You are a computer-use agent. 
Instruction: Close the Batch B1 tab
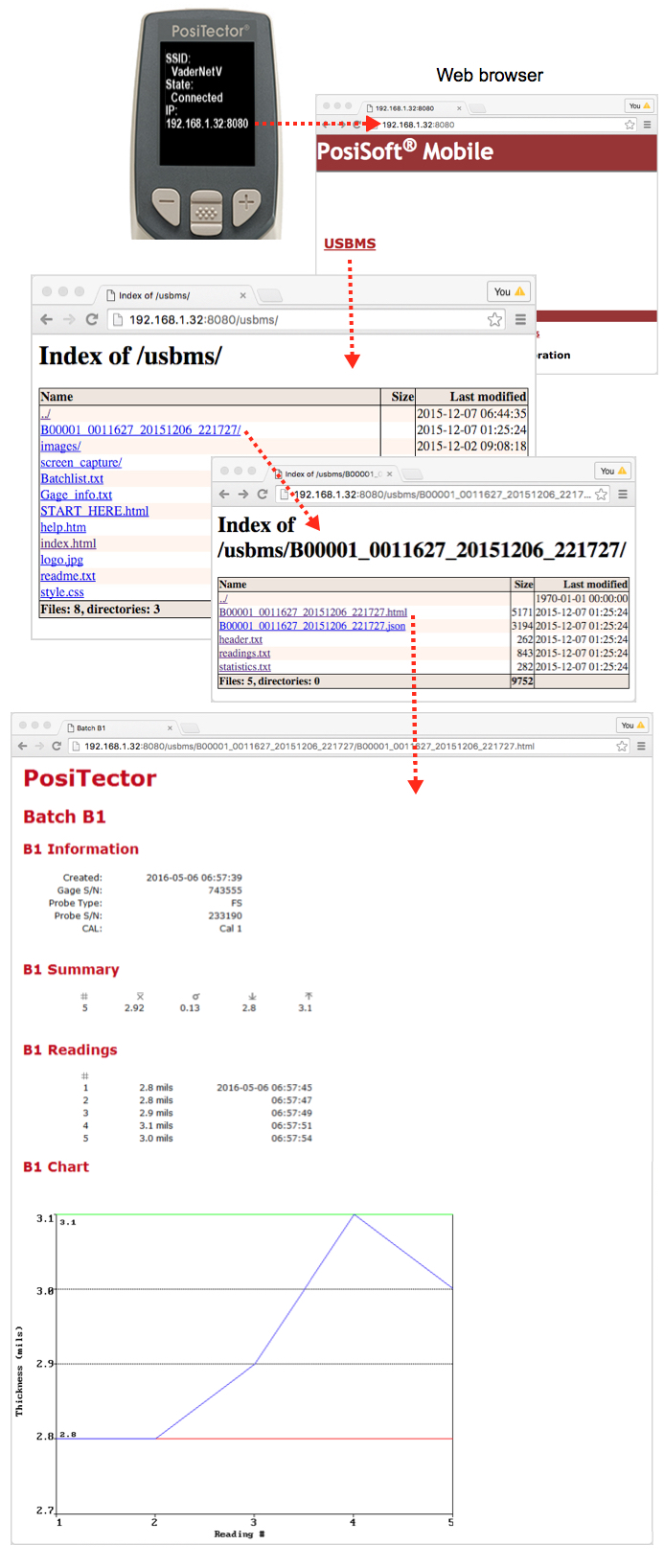pyautogui.click(x=170, y=727)
